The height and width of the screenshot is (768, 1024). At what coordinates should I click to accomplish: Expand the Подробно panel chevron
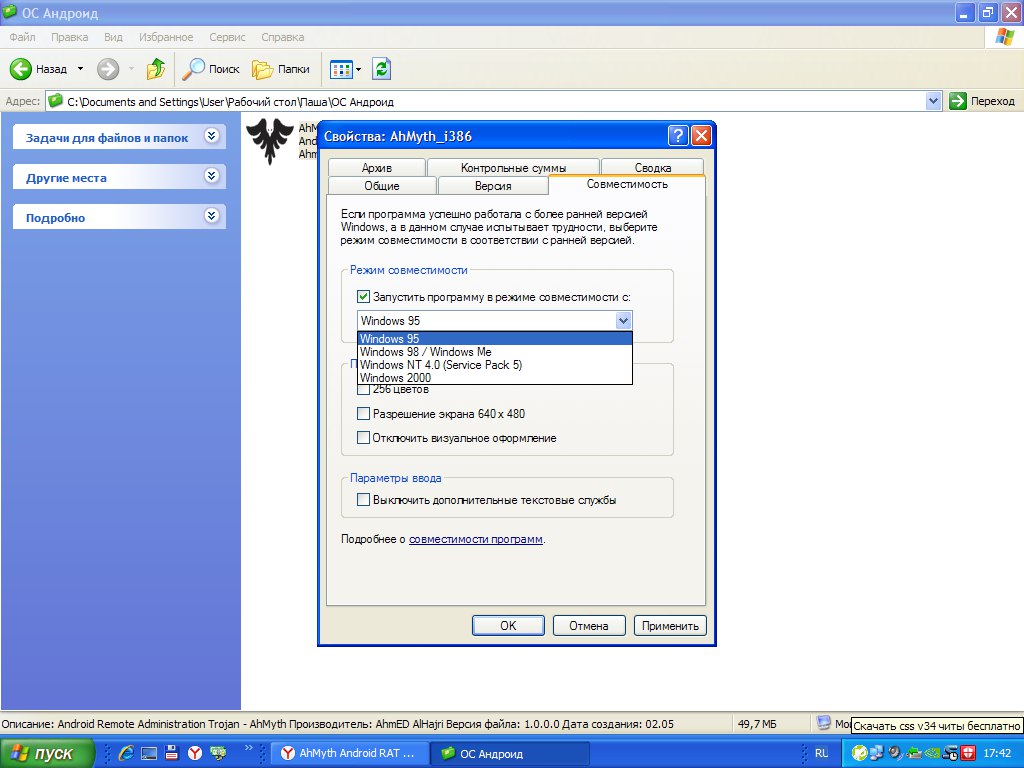[x=211, y=216]
